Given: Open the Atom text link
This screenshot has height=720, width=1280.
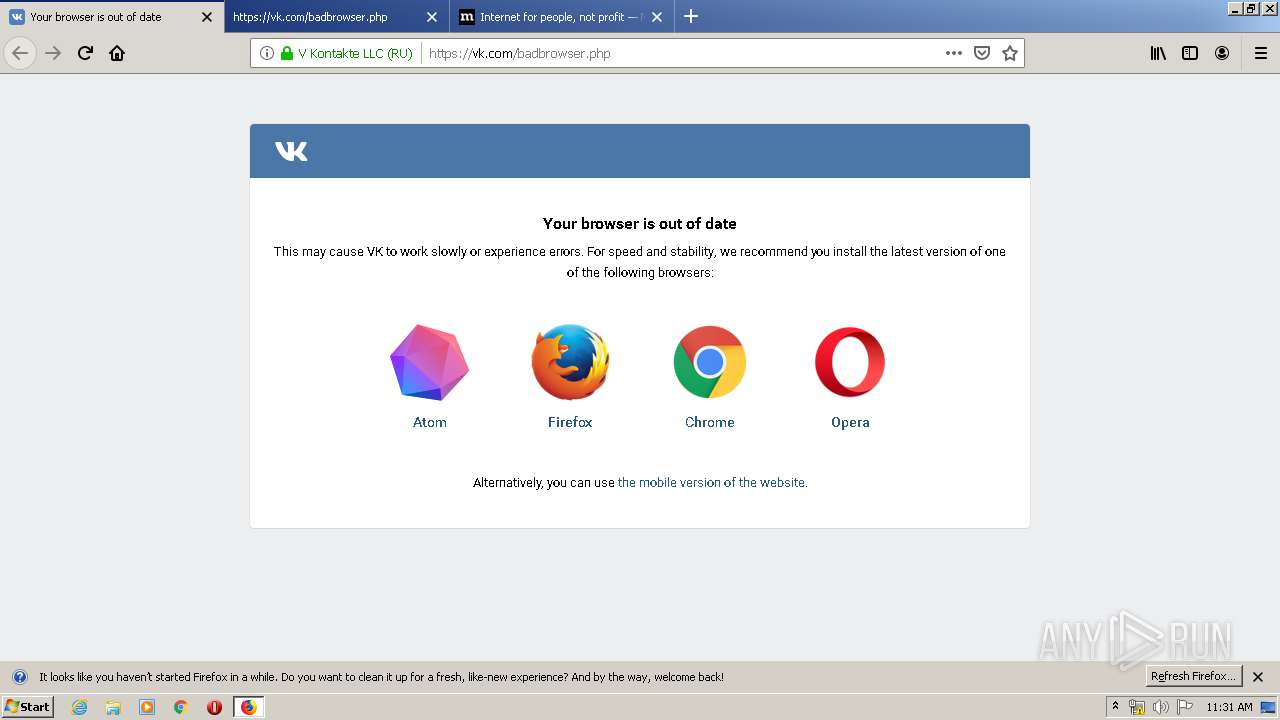Looking at the screenshot, I should (430, 422).
